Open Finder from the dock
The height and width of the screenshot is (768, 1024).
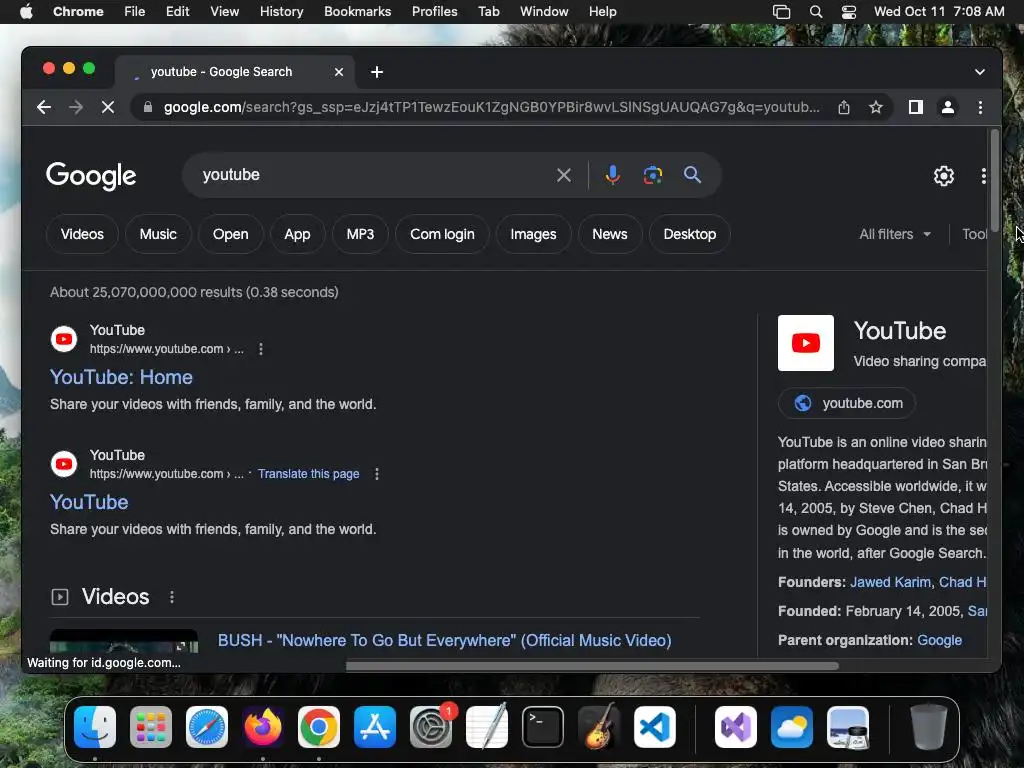(95, 726)
